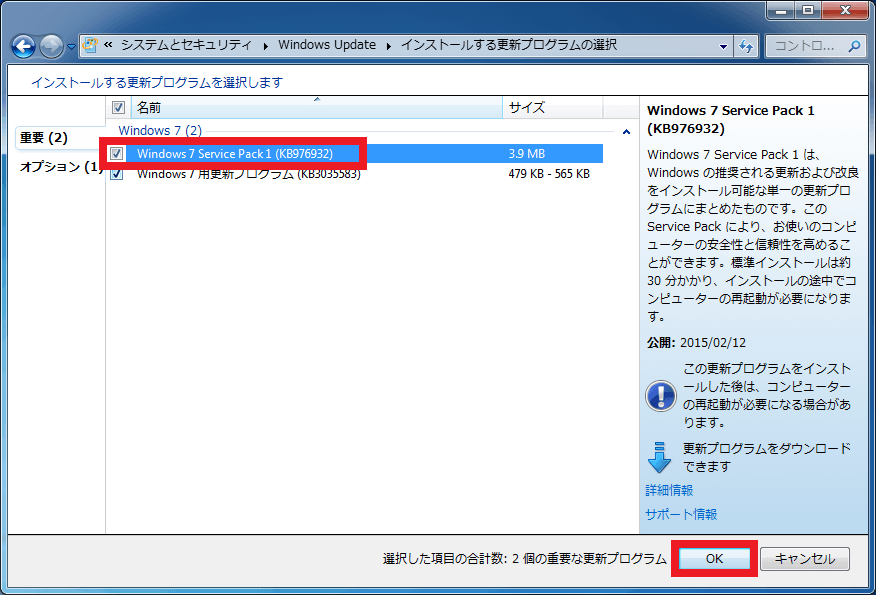876x595 pixels.
Task: Uncheck the KB3035583 update checkbox
Action: [x=116, y=174]
